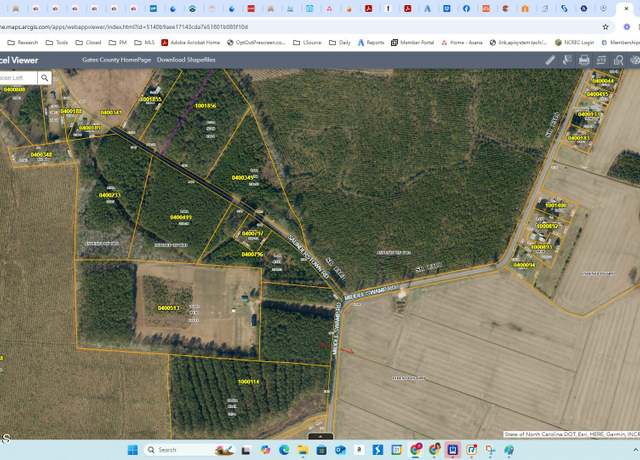Open Gates County HomePage link
The height and width of the screenshot is (460, 640).
coord(116,60)
